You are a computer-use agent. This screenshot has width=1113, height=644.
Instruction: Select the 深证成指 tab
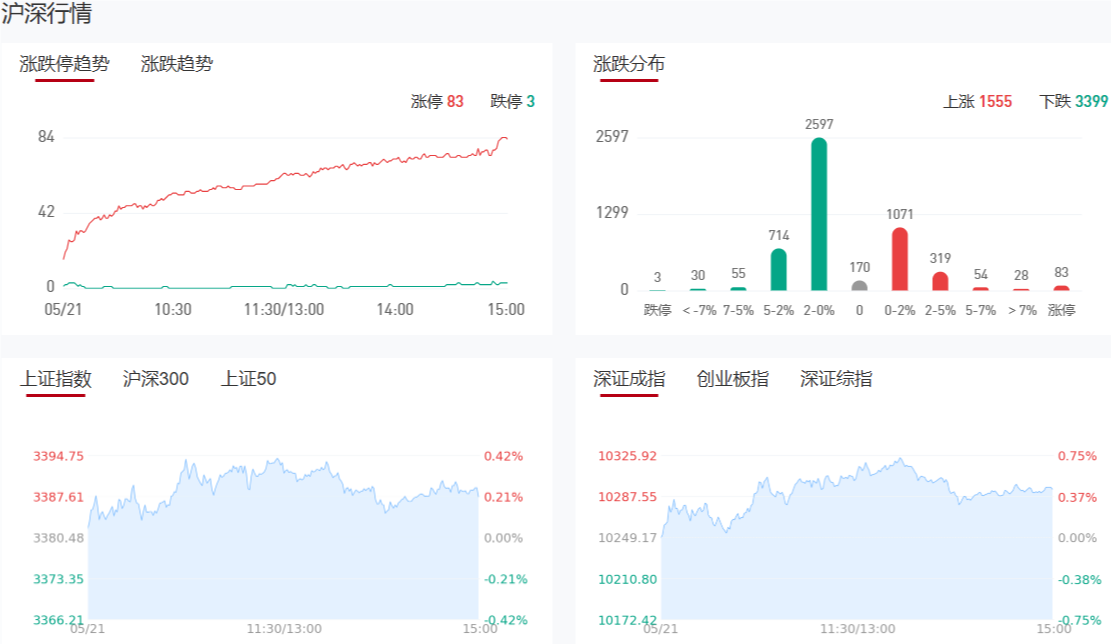click(x=629, y=379)
